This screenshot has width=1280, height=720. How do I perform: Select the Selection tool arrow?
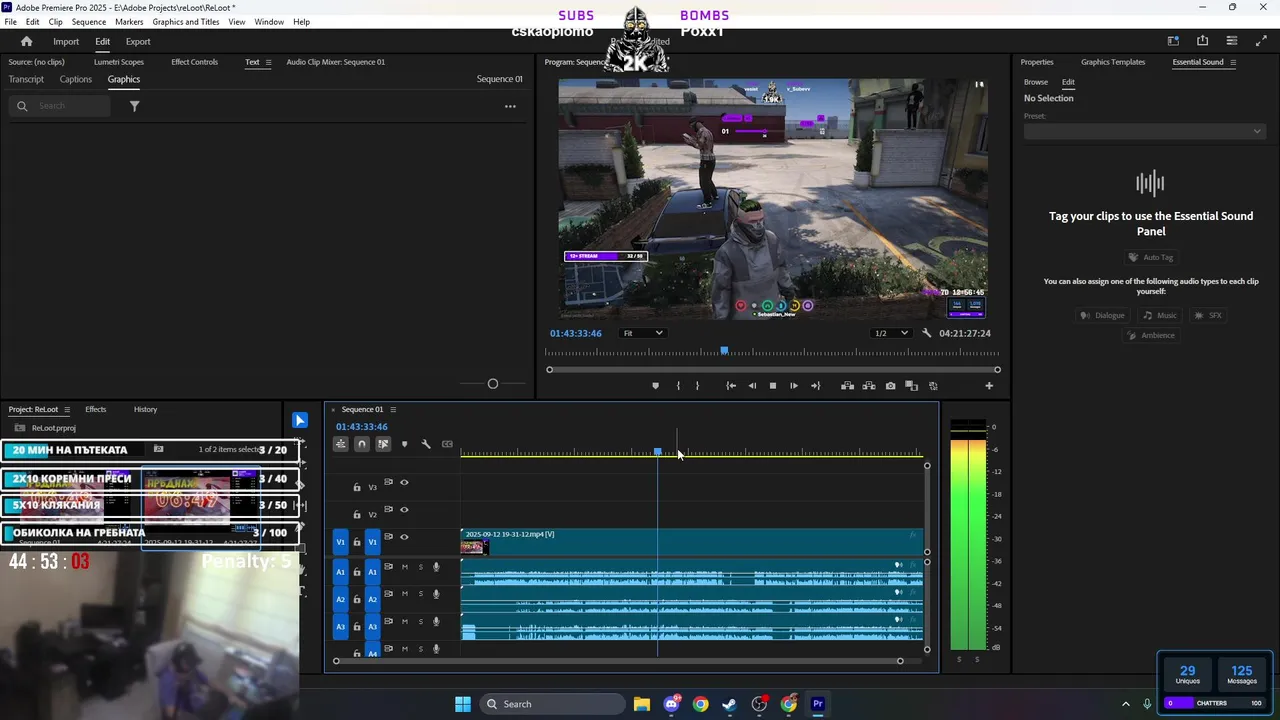coord(300,420)
